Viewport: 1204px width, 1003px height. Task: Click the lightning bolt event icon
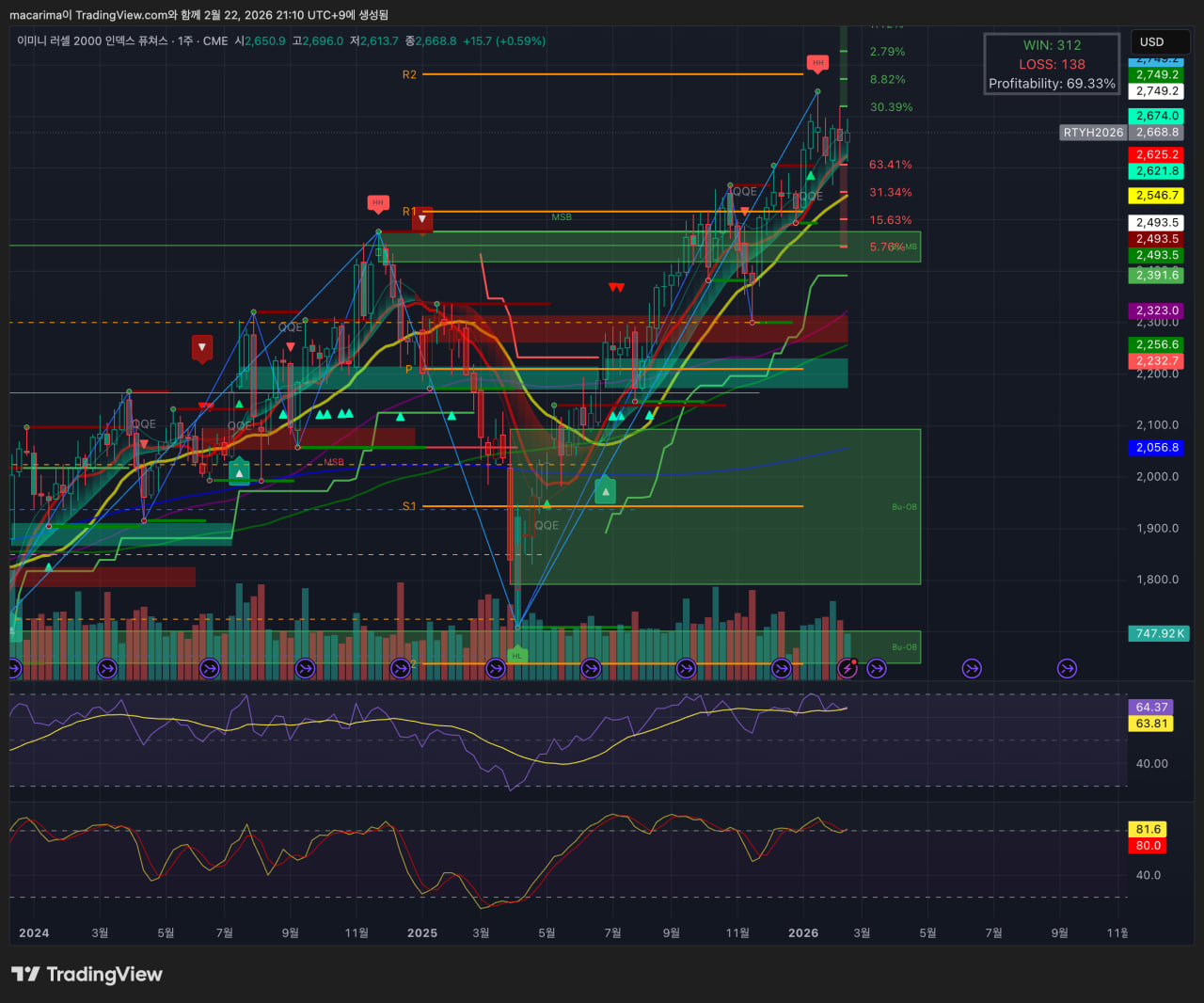pos(848,668)
